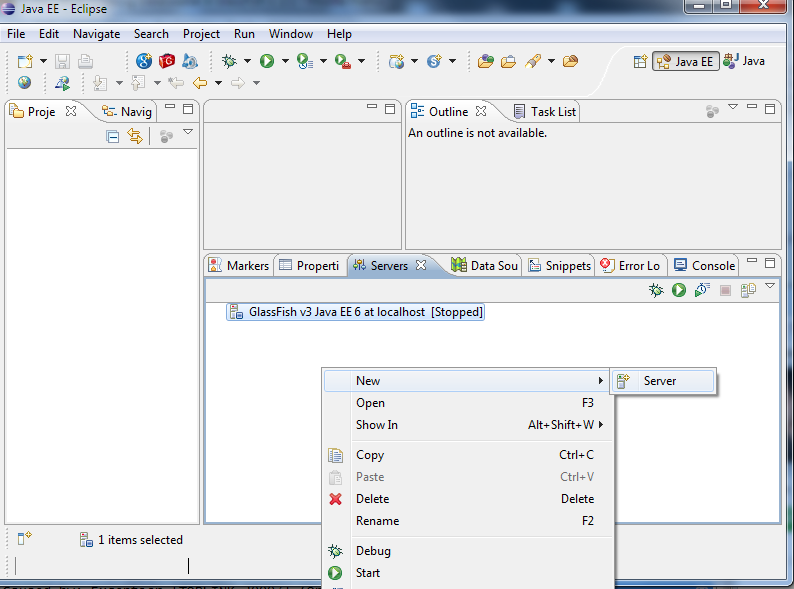794x589 pixels.
Task: Maximize the Servers view panel
Action: (x=770, y=263)
